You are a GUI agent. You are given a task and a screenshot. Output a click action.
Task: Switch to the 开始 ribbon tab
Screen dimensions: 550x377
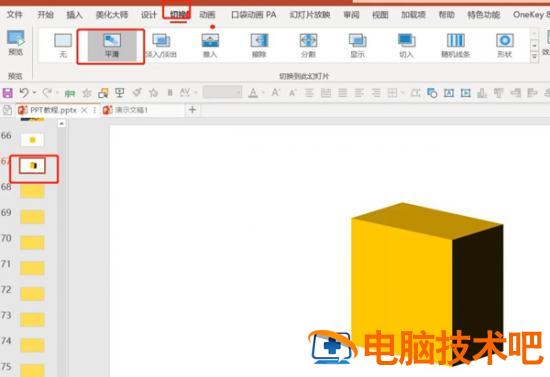46,15
